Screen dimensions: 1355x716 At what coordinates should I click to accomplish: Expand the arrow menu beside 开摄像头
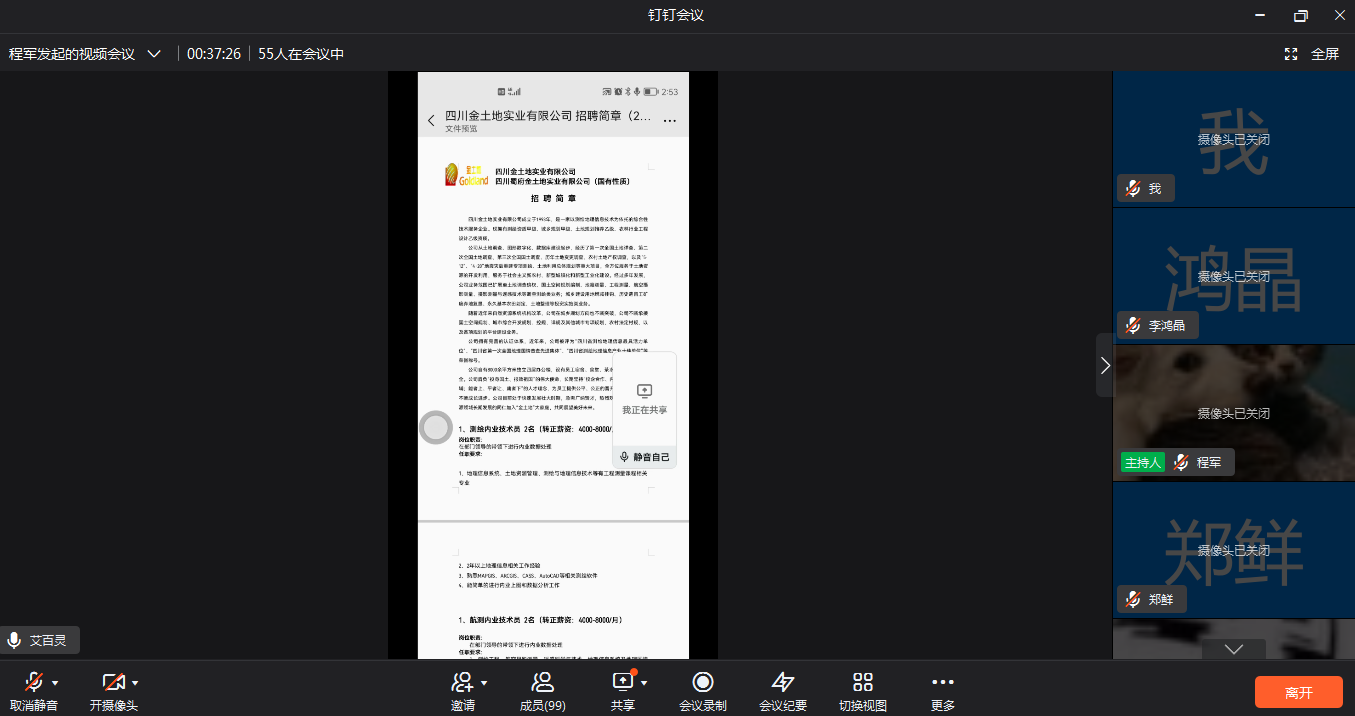coord(135,683)
